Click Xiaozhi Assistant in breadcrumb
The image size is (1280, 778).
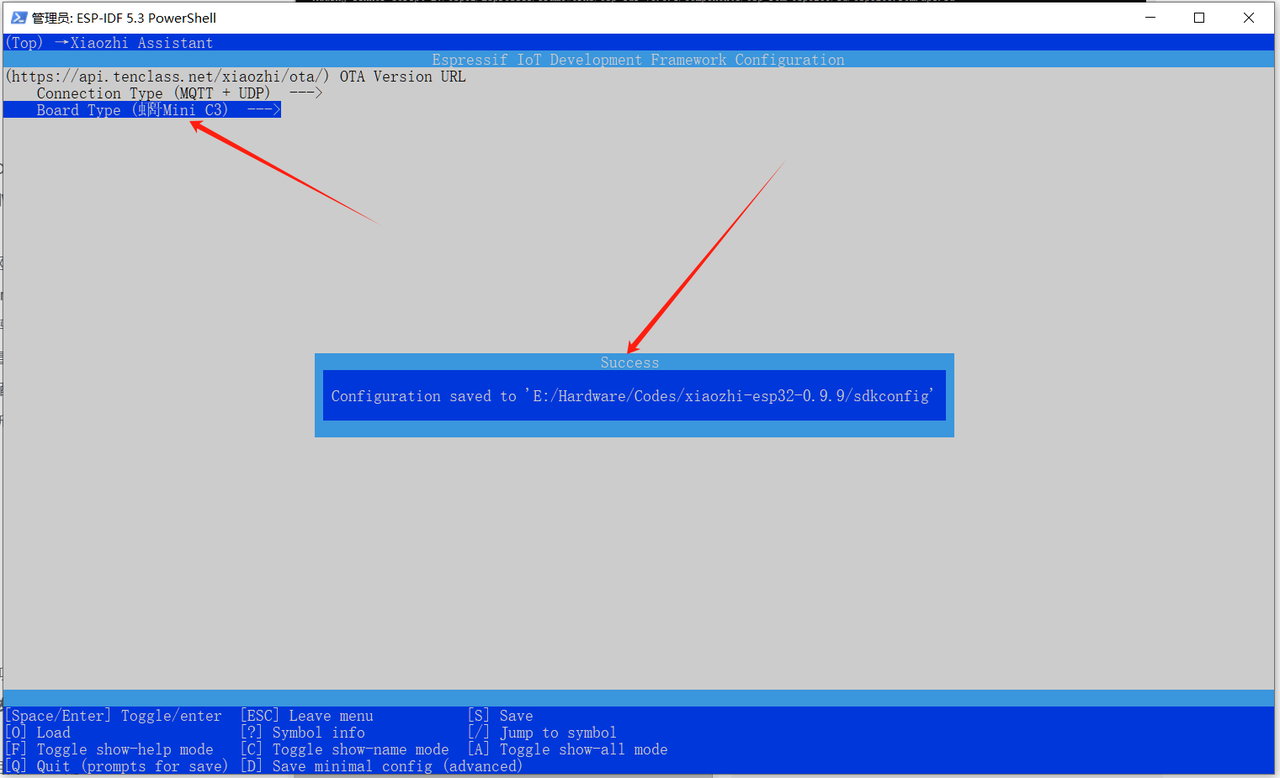141,43
